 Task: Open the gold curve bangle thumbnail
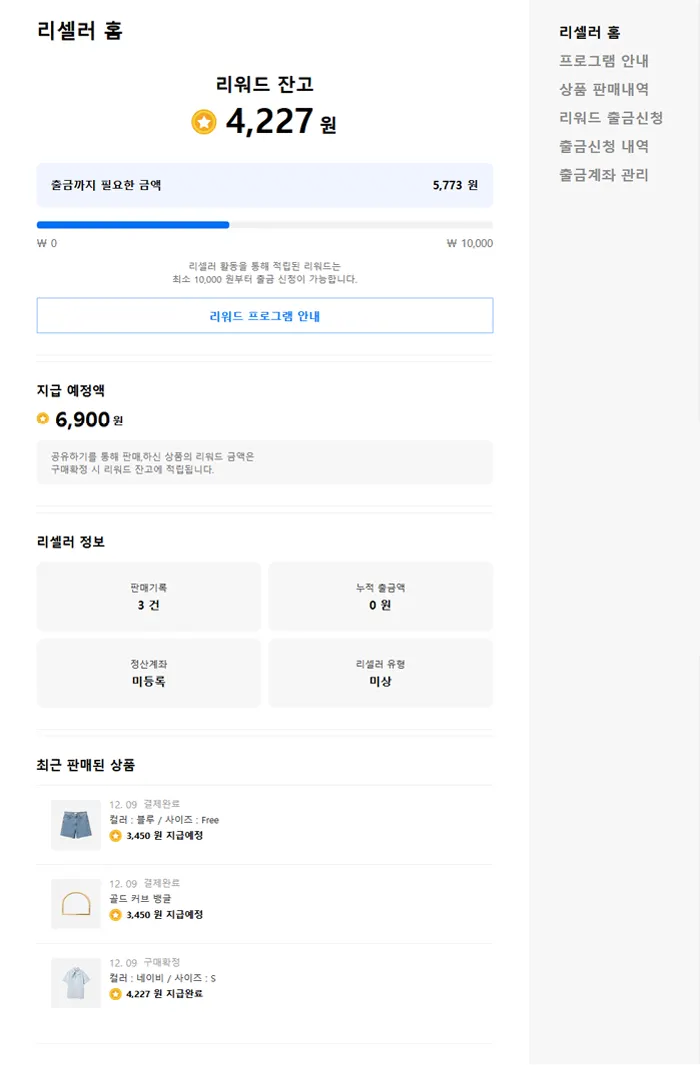click(x=76, y=904)
